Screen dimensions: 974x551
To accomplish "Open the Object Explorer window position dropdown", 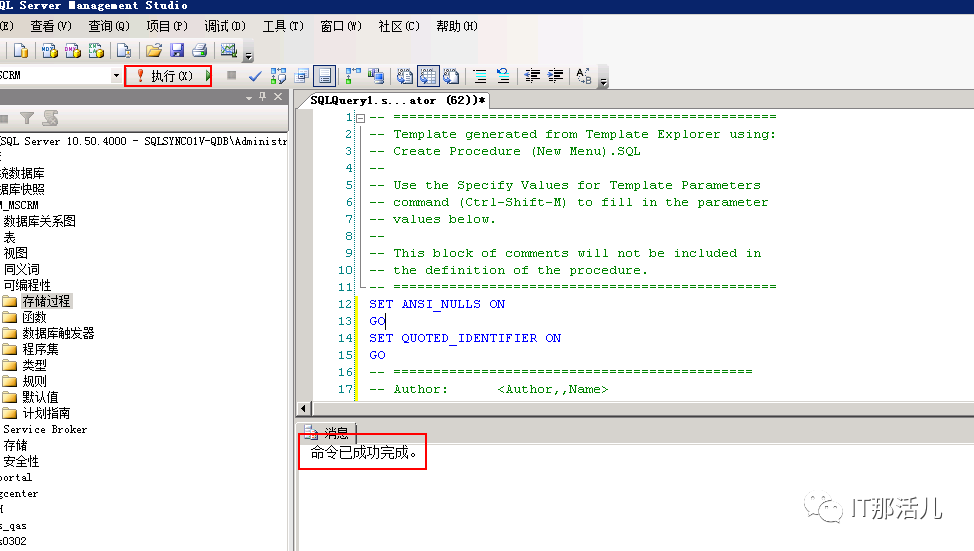I will pos(248,98).
